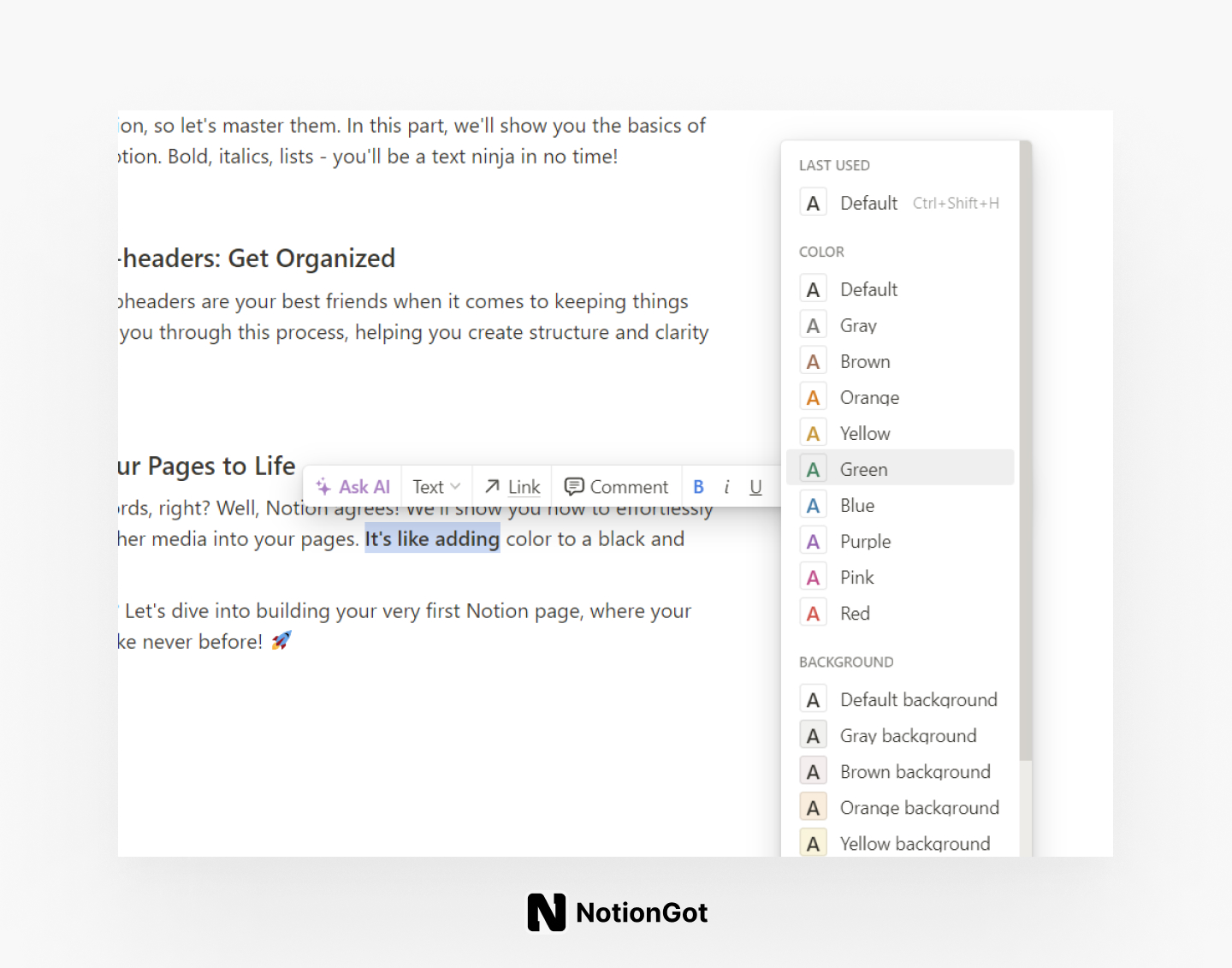Toggle bold formatting in the toolbar
The width and height of the screenshot is (1232, 968).
(698, 486)
